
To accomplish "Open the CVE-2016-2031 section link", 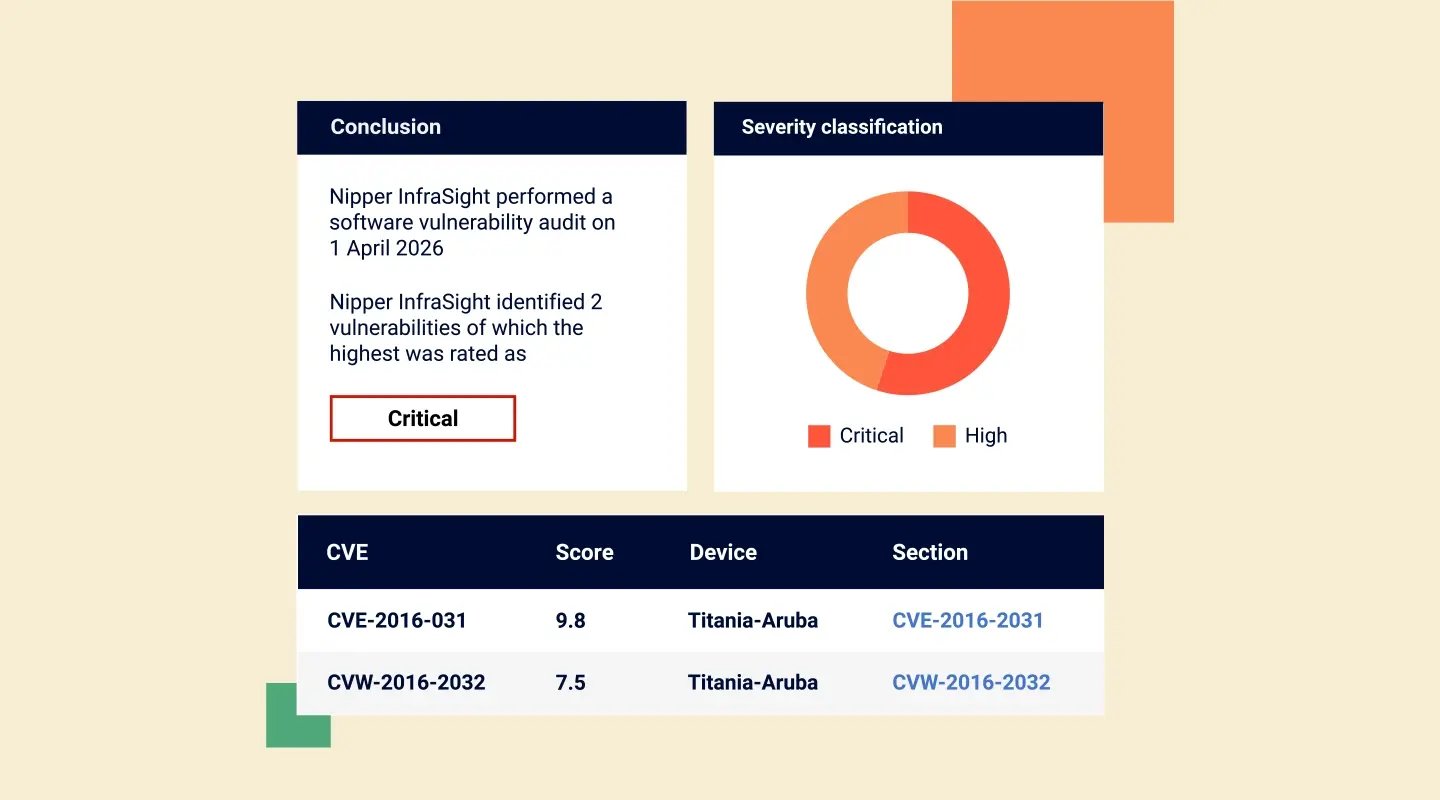I will (x=968, y=620).
